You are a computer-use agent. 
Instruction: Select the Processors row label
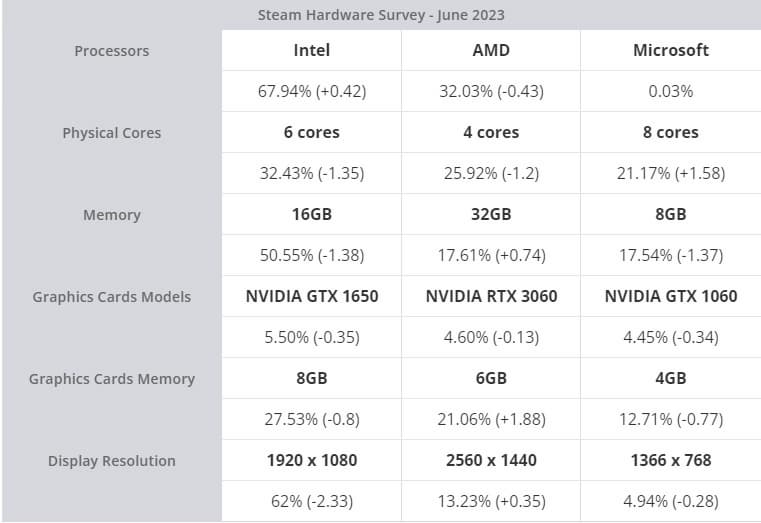(x=112, y=51)
